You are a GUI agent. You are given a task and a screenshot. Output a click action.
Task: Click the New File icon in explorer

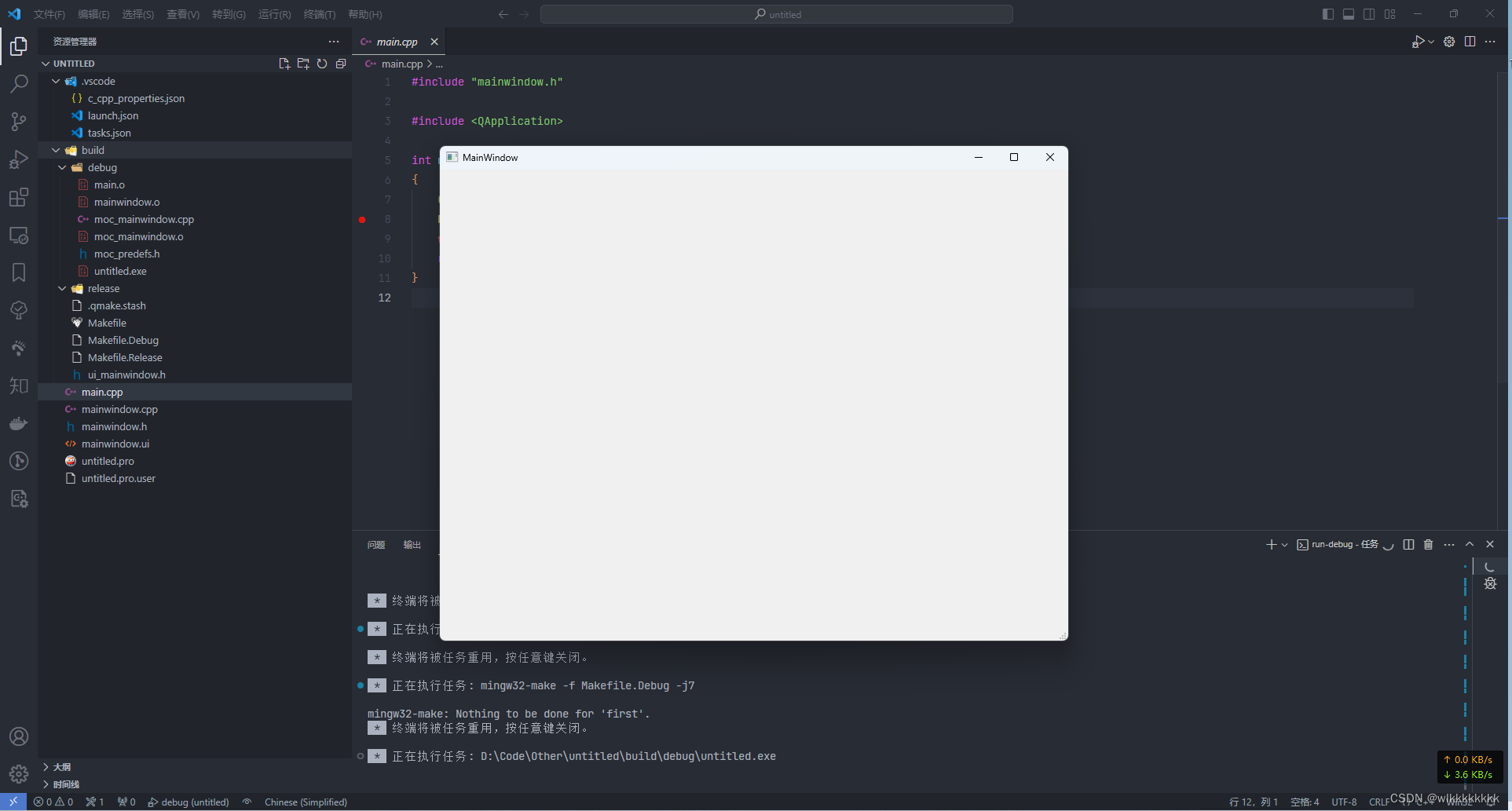tap(284, 64)
